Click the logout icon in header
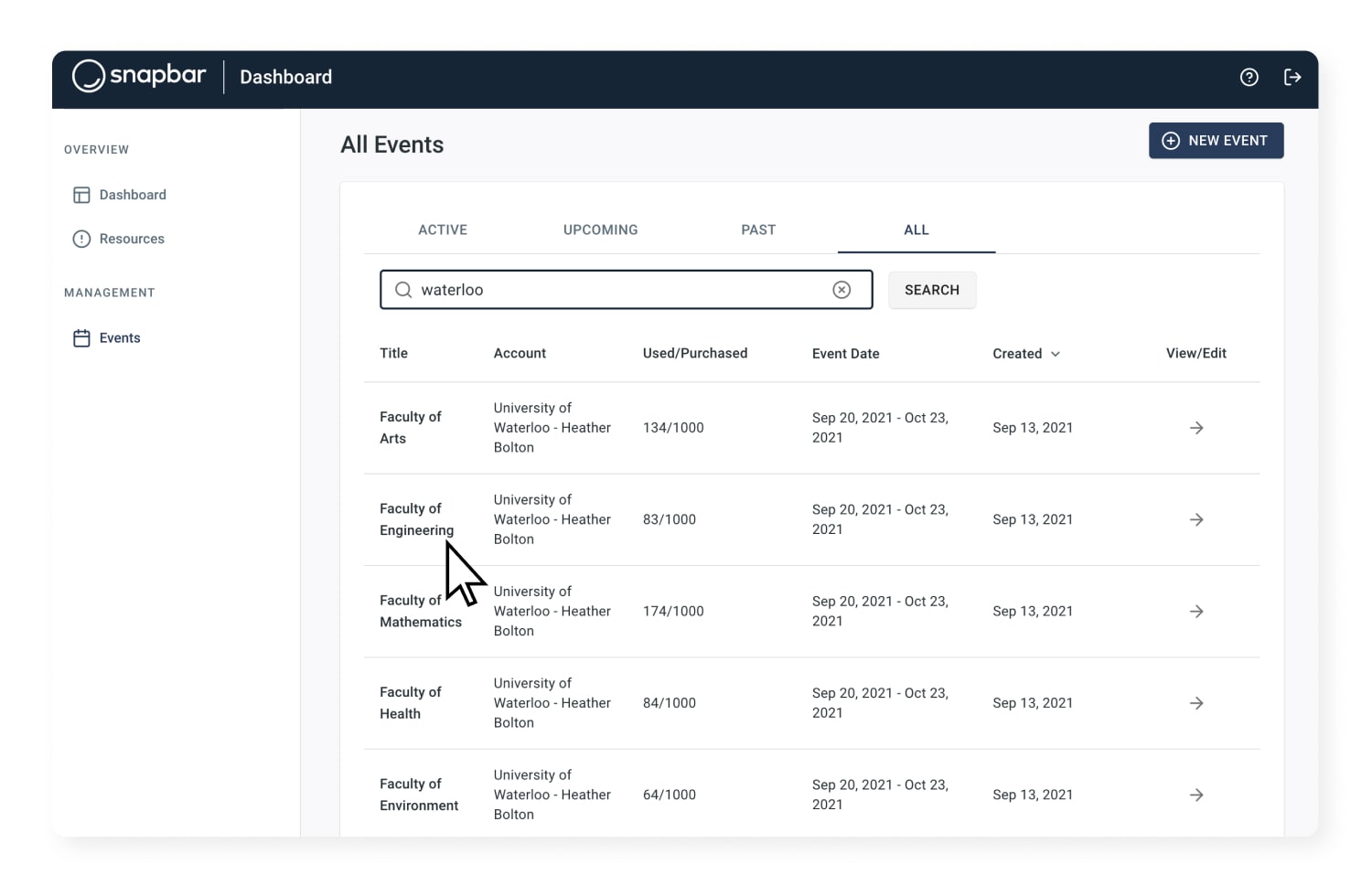This screenshot has height=886, width=1372. [1292, 78]
